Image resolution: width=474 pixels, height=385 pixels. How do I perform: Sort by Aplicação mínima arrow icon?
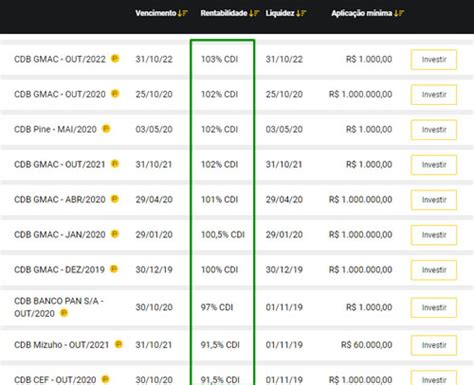[x=399, y=13]
